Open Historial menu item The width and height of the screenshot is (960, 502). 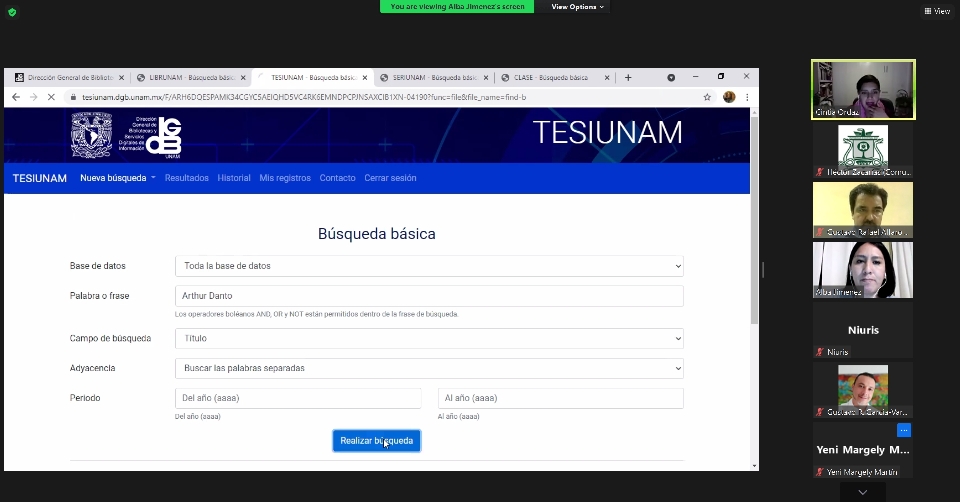pos(234,178)
